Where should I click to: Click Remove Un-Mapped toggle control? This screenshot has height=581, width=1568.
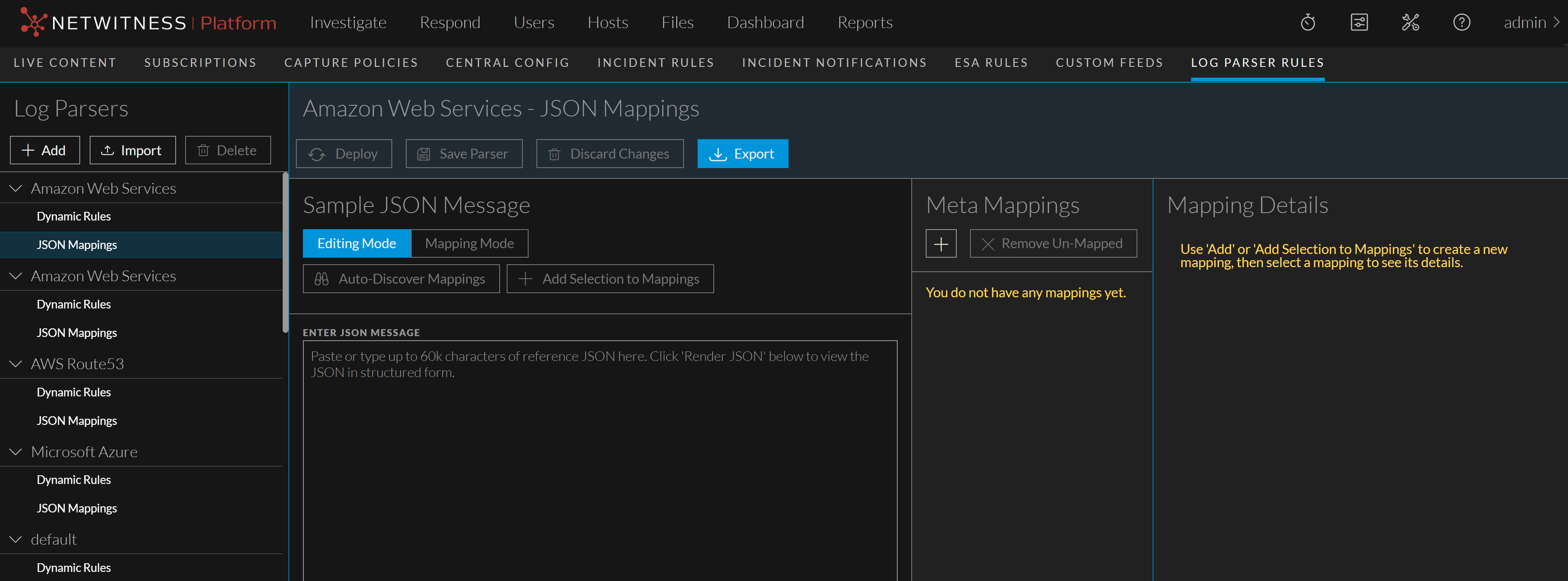coord(1053,243)
